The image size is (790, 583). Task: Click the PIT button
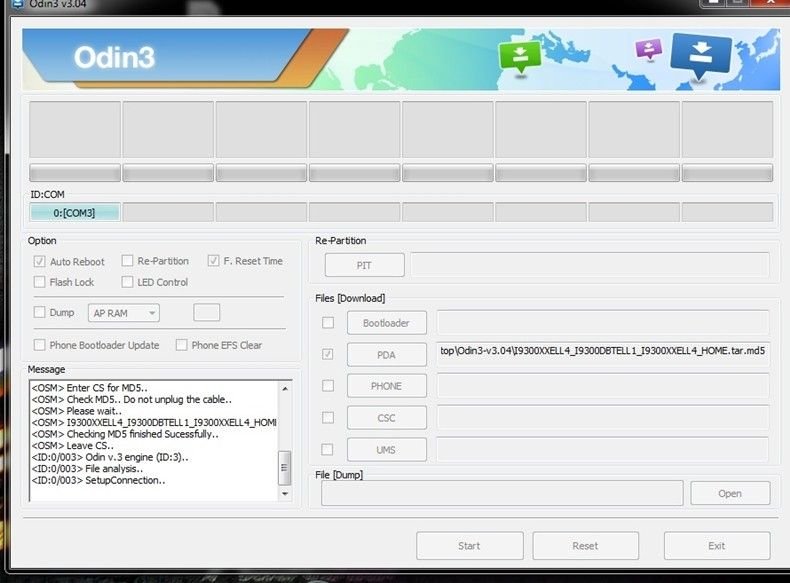pos(364,265)
